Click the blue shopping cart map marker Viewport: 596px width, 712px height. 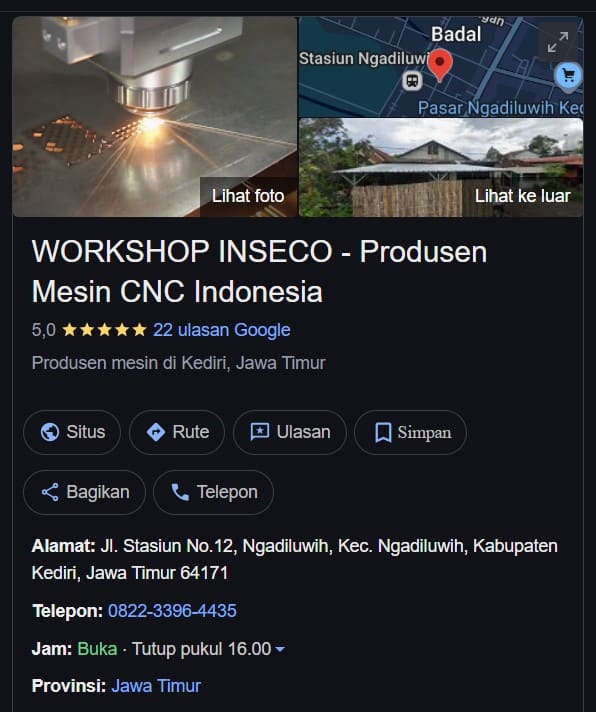568,75
